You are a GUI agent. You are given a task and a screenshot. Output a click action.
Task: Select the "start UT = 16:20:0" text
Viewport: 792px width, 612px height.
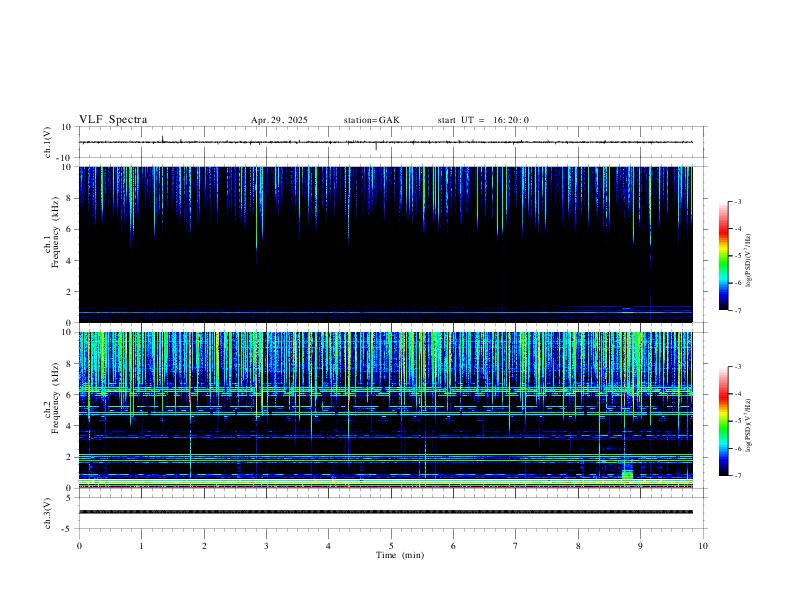click(483, 120)
